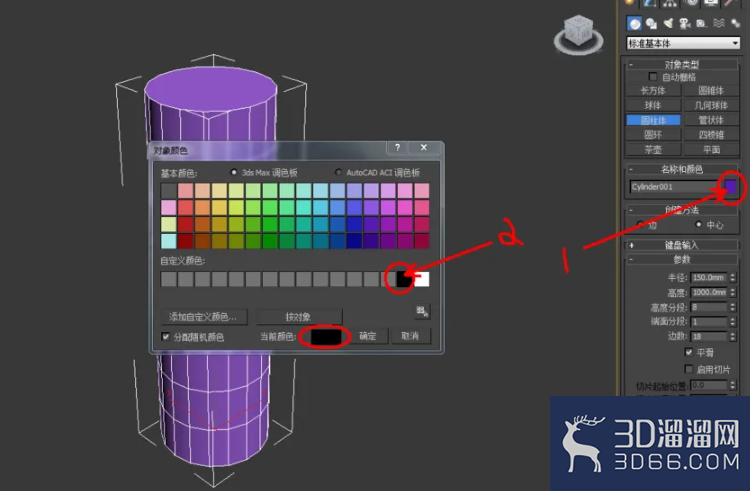This screenshot has height=491, width=750.
Task: Click the 球体 button
Action: pyautogui.click(x=653, y=105)
